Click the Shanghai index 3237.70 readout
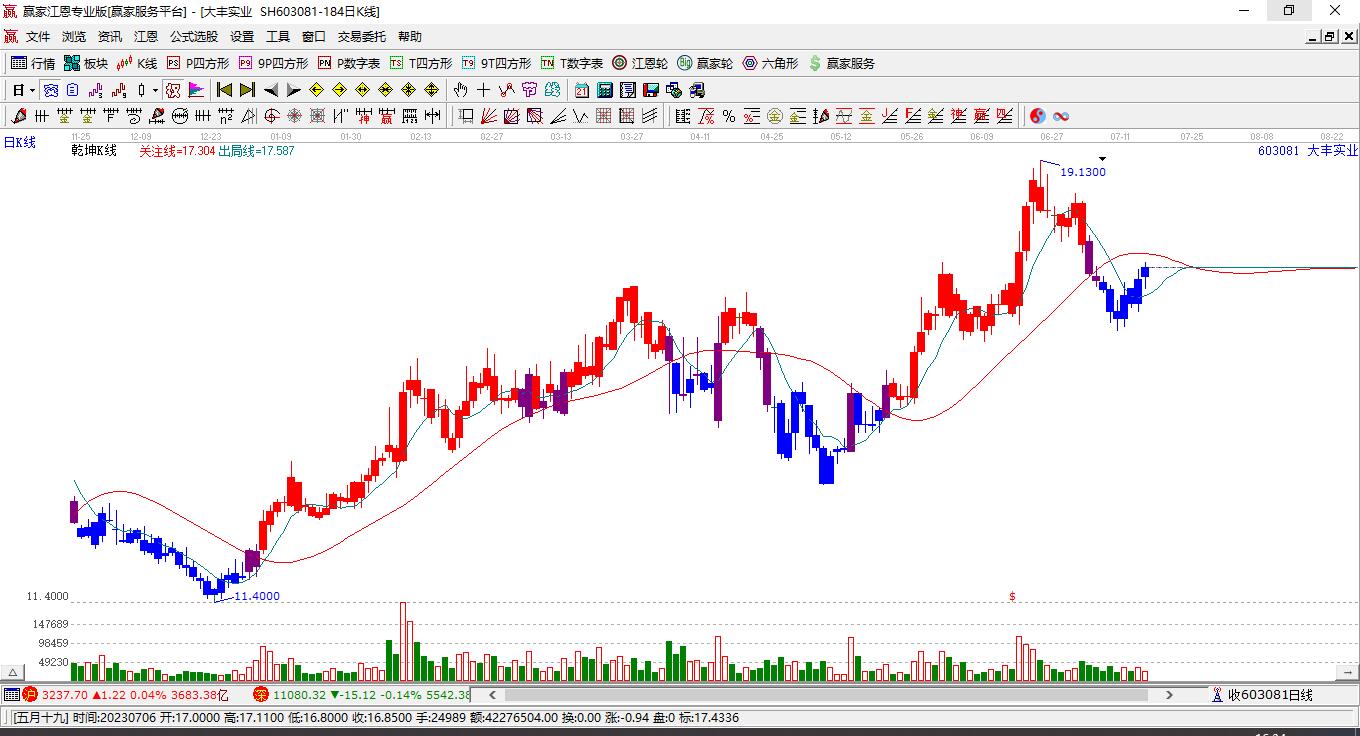 coord(66,695)
